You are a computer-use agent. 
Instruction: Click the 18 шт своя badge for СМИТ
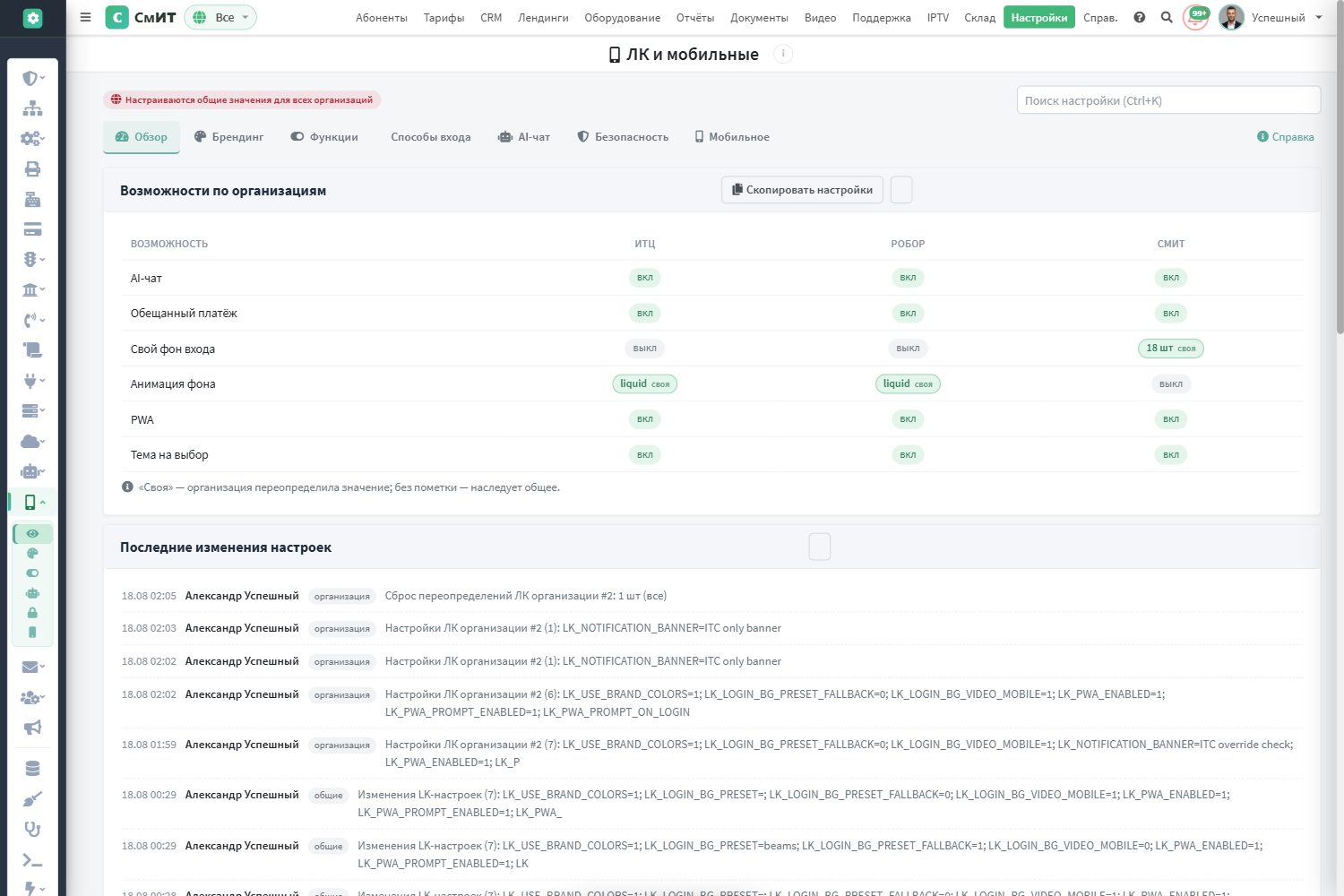(x=1171, y=349)
